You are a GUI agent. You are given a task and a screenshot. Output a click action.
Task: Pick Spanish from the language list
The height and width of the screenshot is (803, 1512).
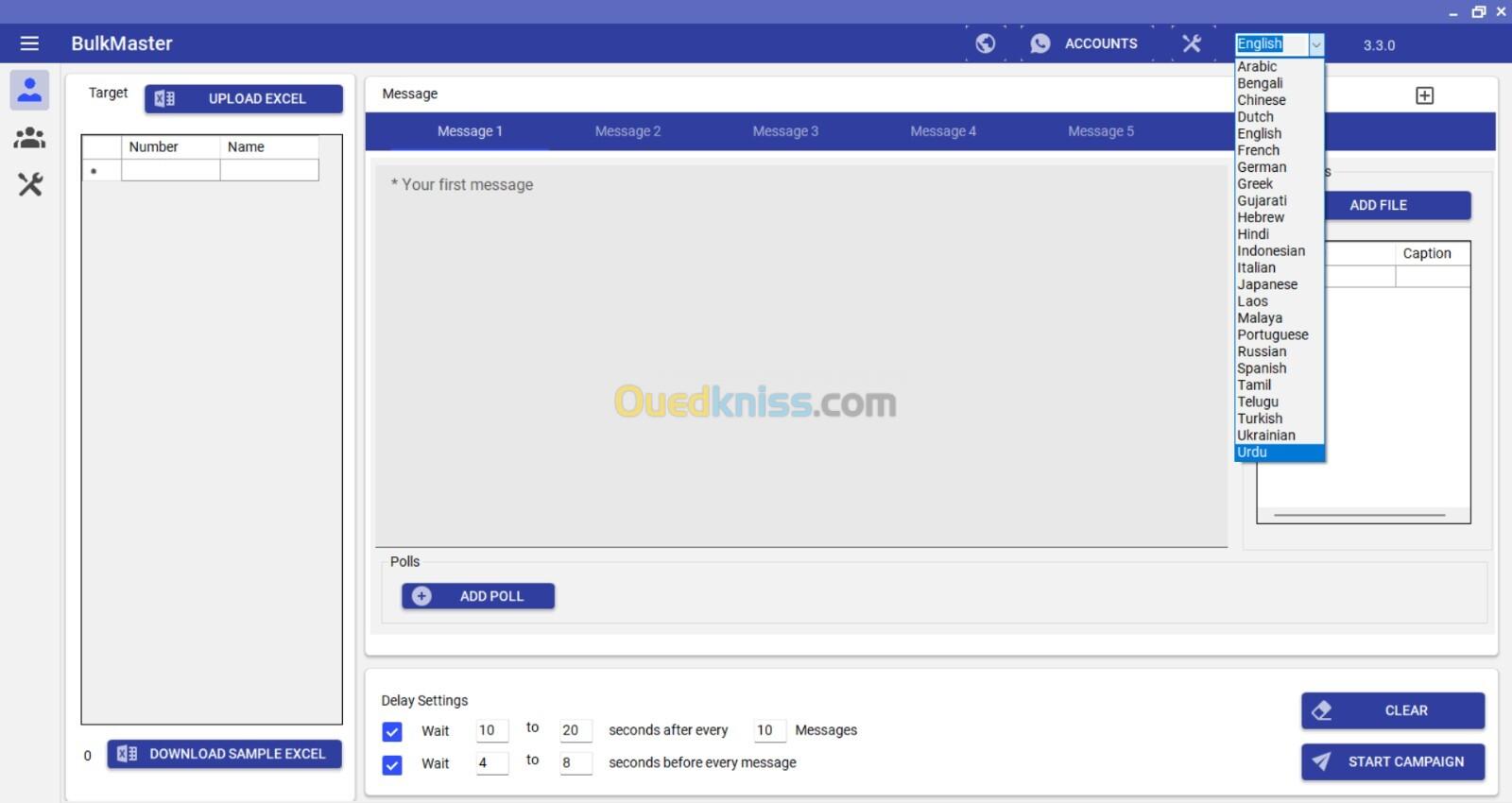(x=1280, y=368)
